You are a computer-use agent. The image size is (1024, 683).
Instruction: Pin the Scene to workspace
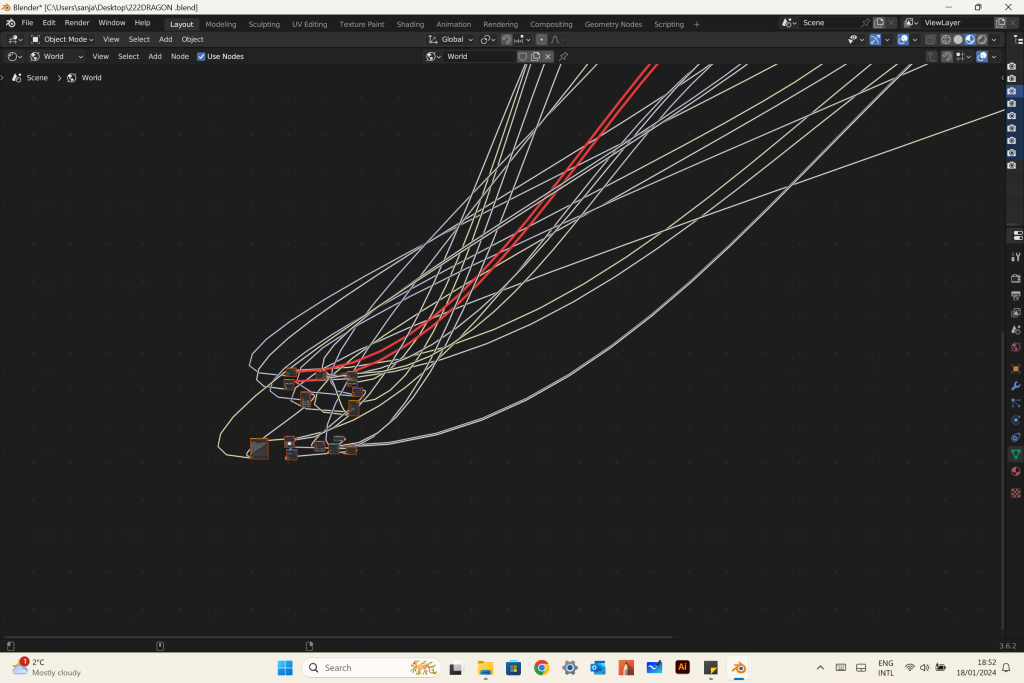coord(866,23)
